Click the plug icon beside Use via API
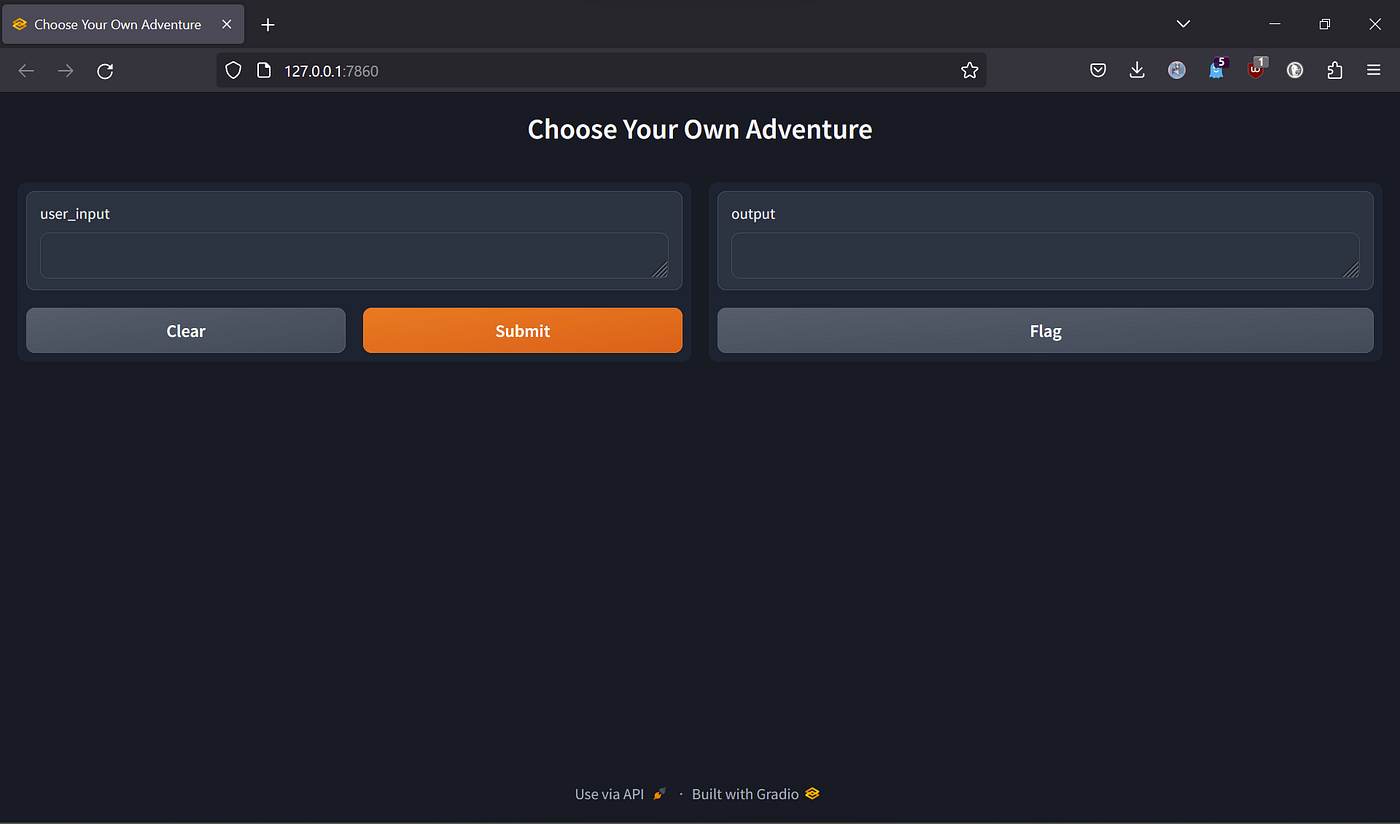 pyautogui.click(x=658, y=793)
